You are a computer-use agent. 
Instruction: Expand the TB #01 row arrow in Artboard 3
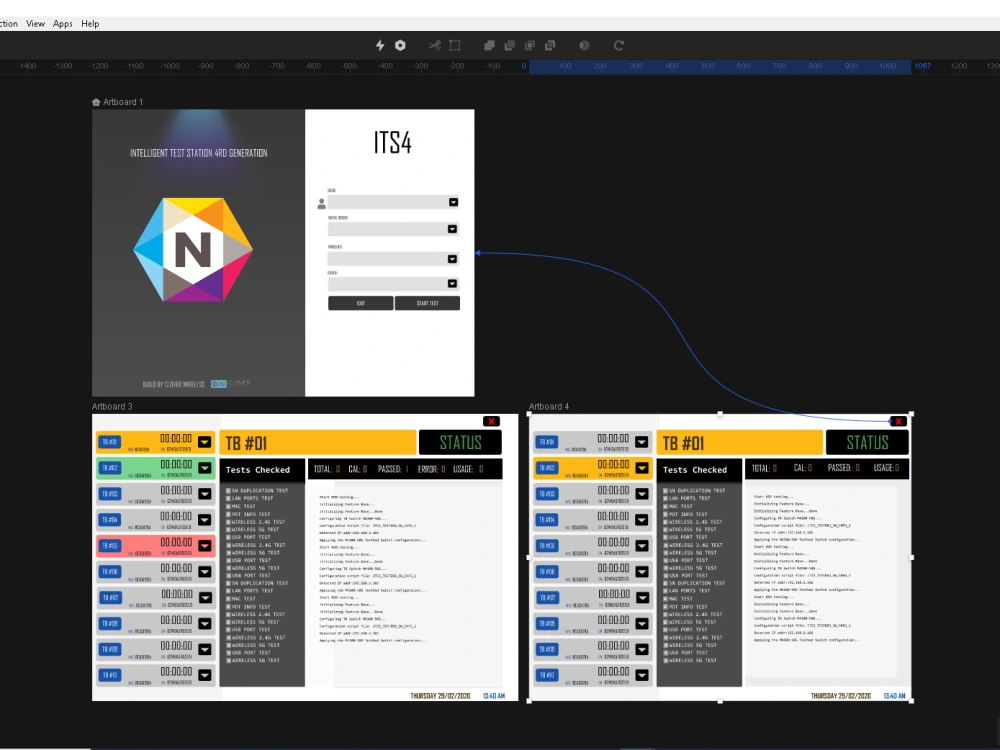[205, 442]
